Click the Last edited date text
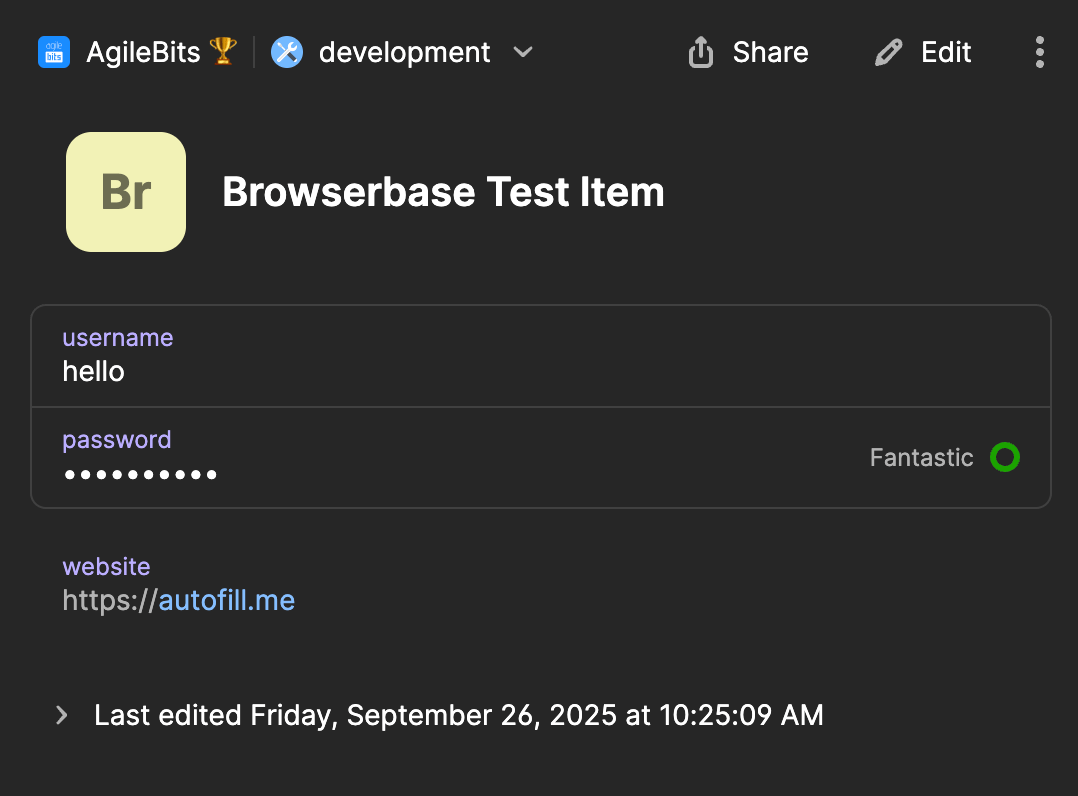The image size is (1078, 796). [x=458, y=715]
